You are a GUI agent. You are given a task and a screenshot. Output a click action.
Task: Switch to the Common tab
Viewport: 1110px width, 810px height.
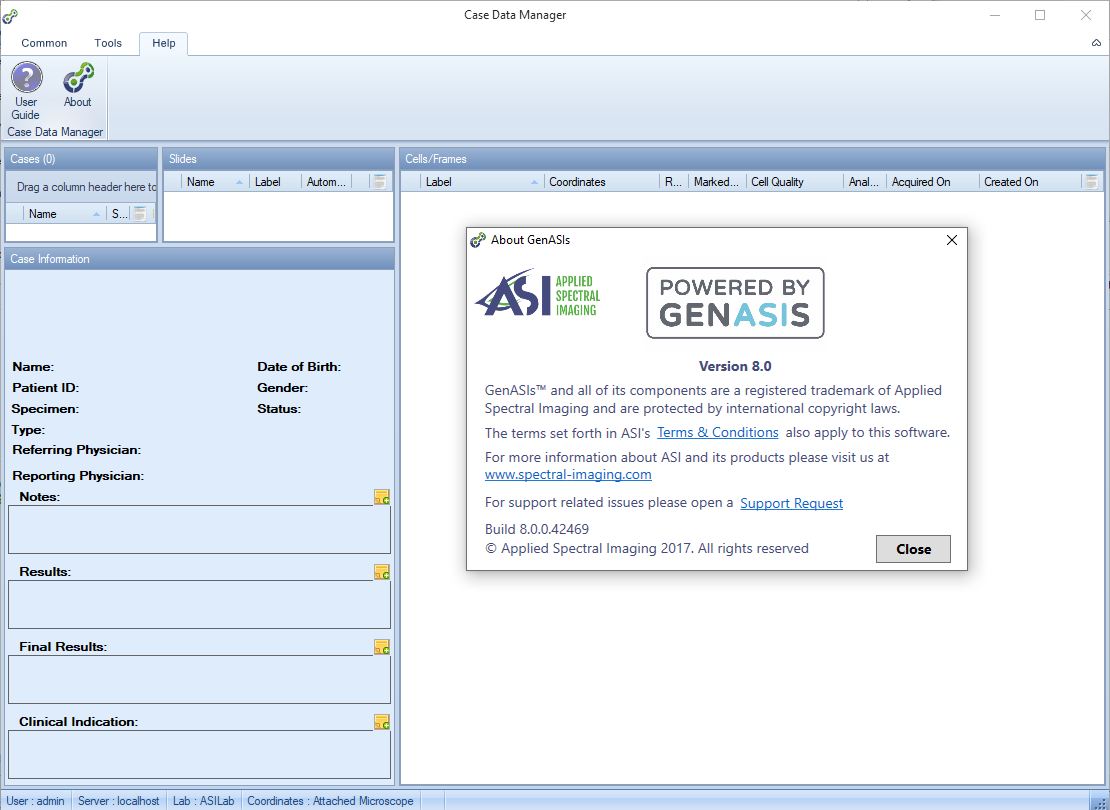(x=44, y=43)
